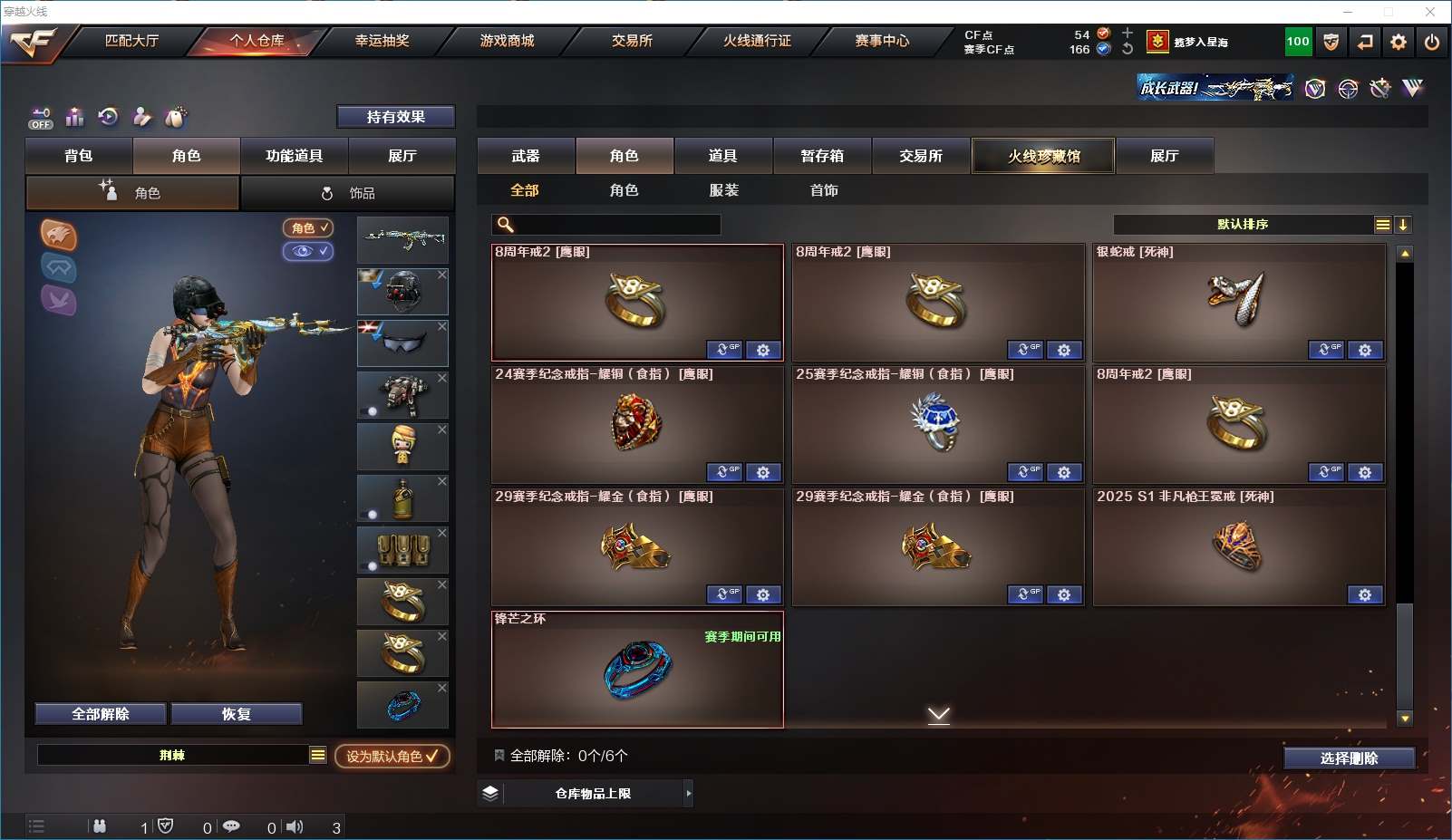Click the power exit icon

(1432, 42)
